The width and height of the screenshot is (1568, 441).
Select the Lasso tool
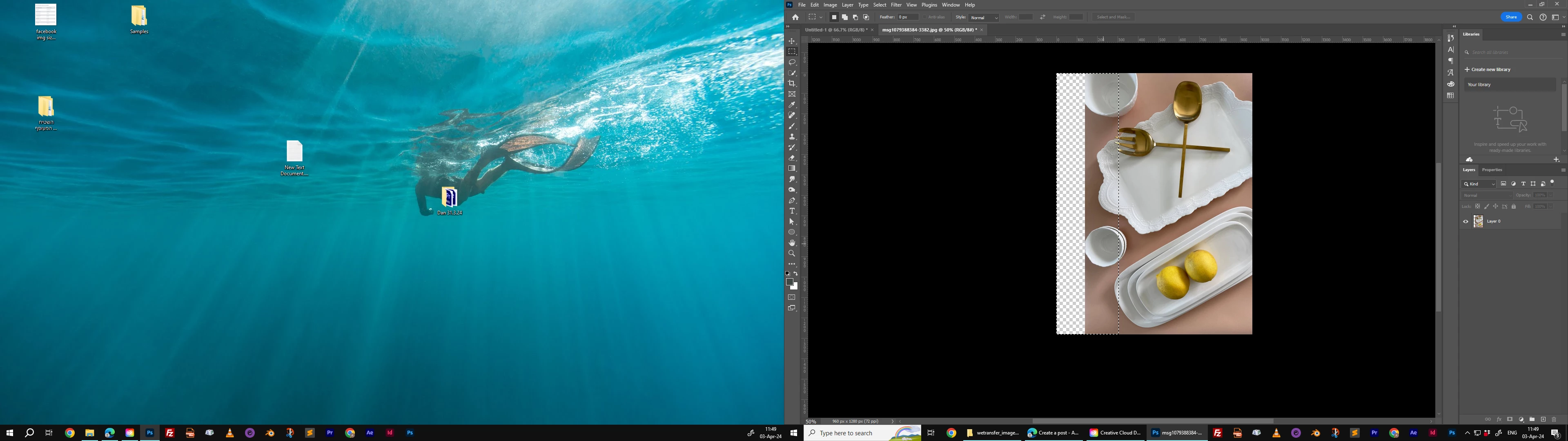pyautogui.click(x=792, y=62)
